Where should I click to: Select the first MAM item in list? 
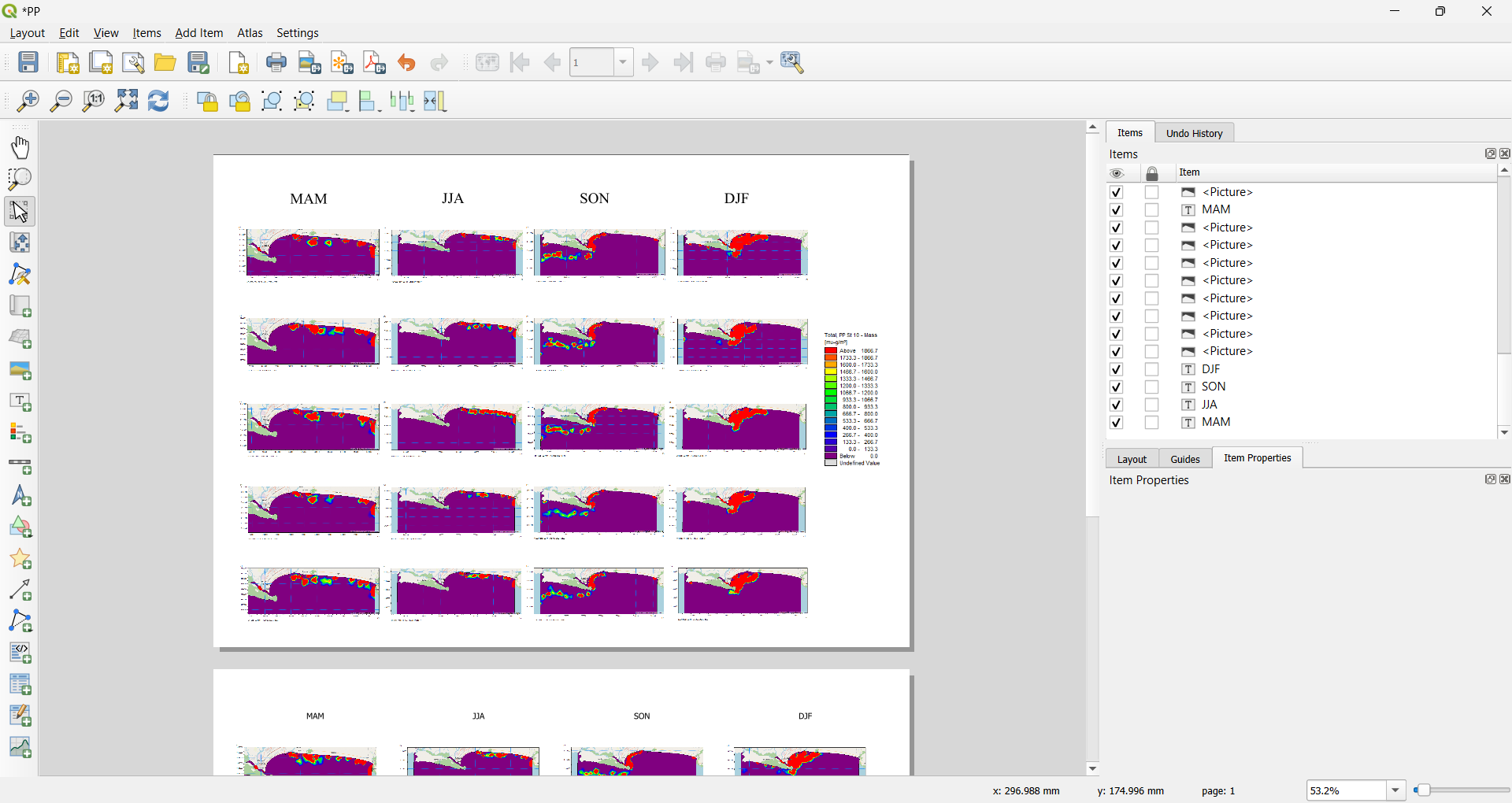point(1216,210)
